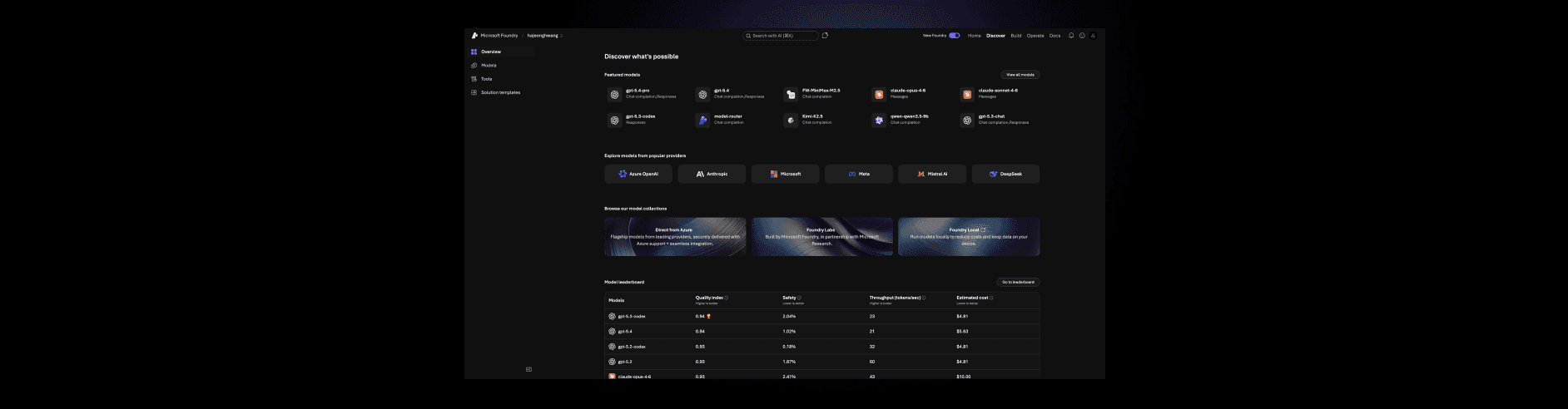Toggle the New Foundry switch

point(955,36)
